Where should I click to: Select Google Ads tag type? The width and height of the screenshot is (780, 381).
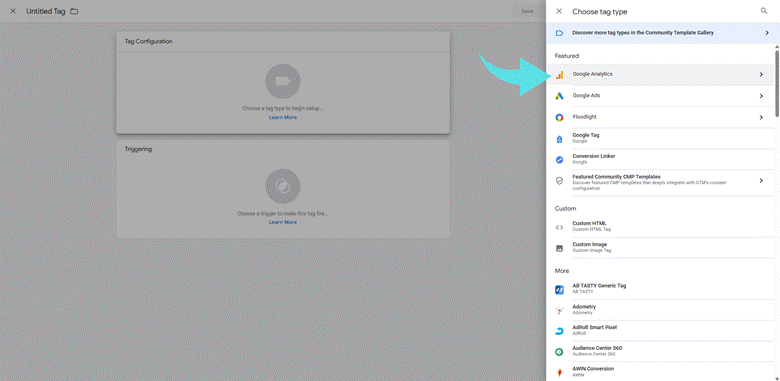(660, 96)
